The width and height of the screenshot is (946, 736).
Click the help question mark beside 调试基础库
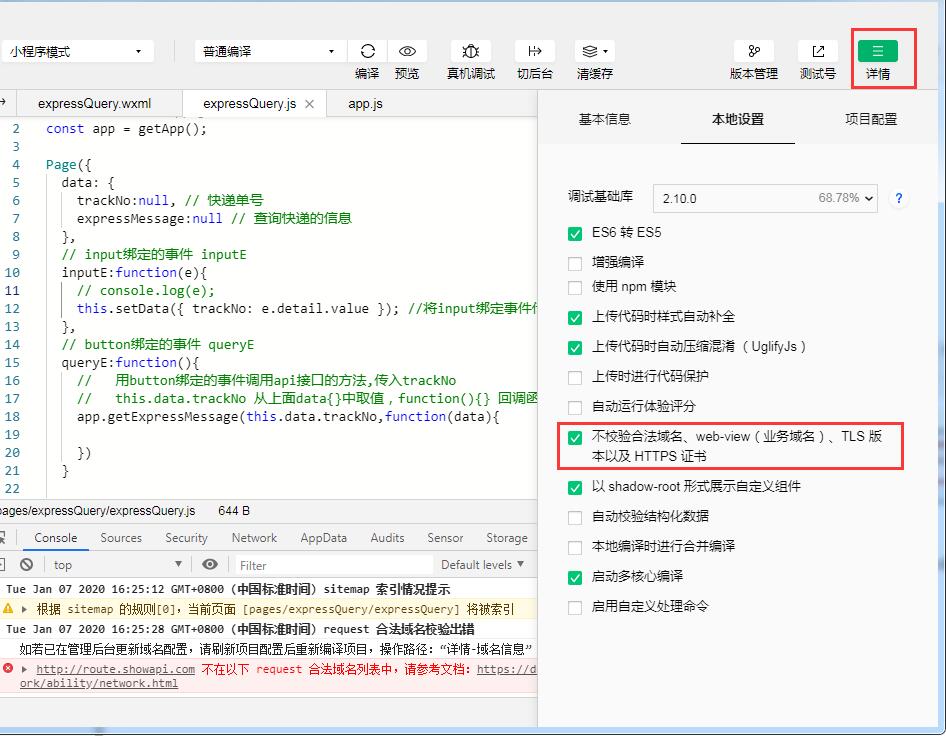point(899,198)
